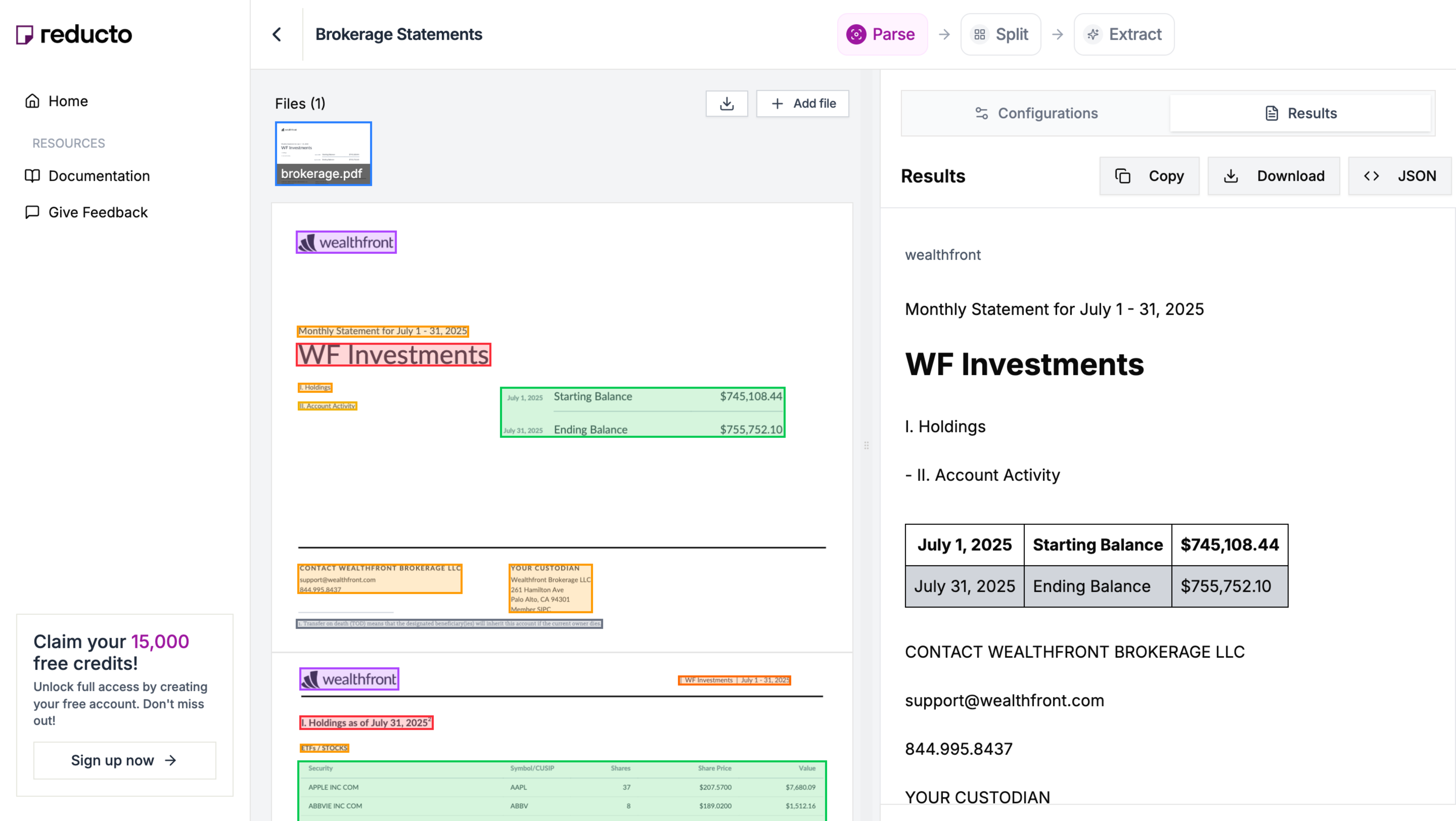View results as JSON
1456x821 pixels.
point(1399,176)
